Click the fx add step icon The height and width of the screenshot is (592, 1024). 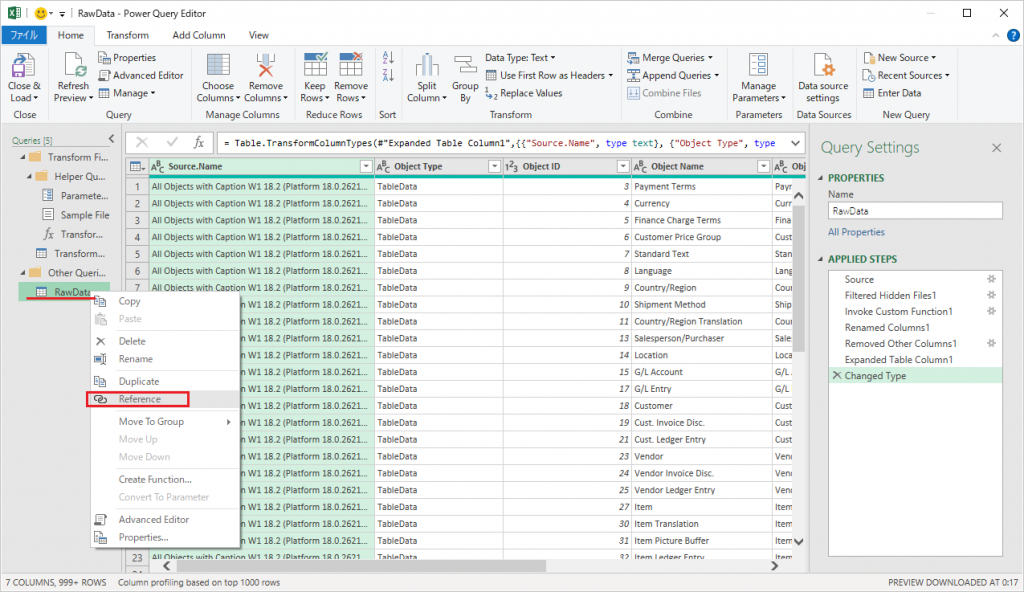[199, 142]
